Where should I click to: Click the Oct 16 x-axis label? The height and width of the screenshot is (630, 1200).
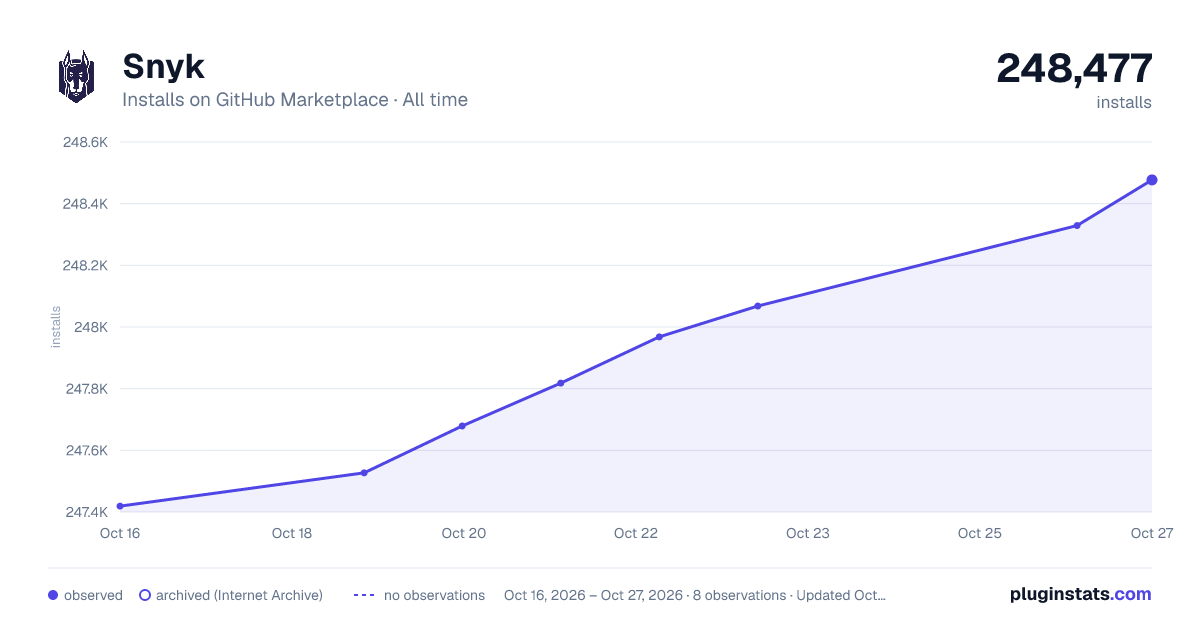click(120, 533)
